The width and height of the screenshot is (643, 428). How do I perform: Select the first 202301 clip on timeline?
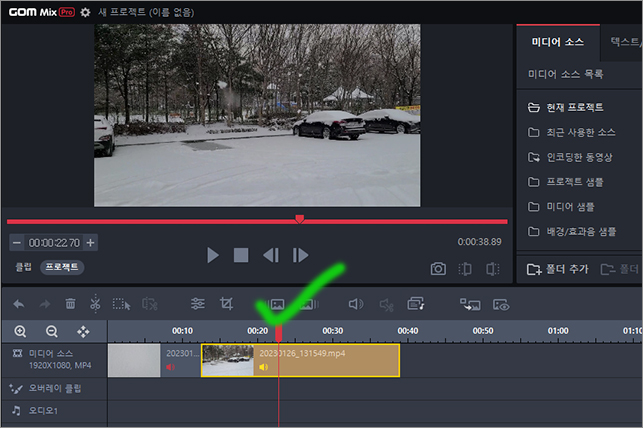click(154, 360)
